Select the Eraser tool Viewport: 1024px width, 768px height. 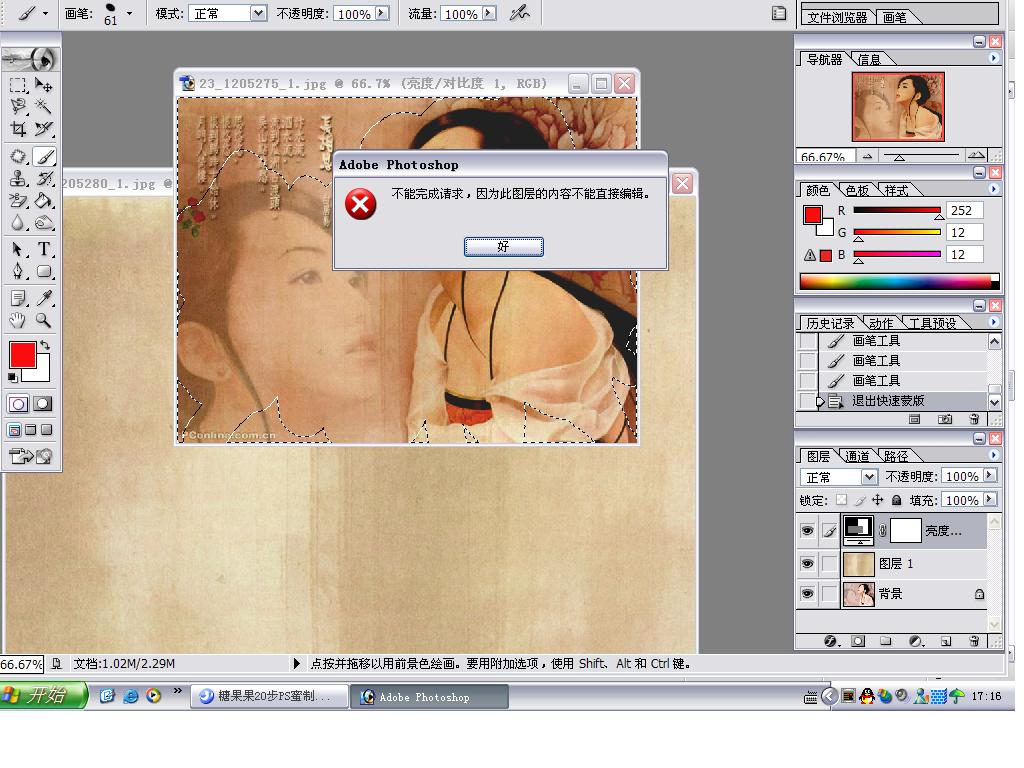pos(18,200)
